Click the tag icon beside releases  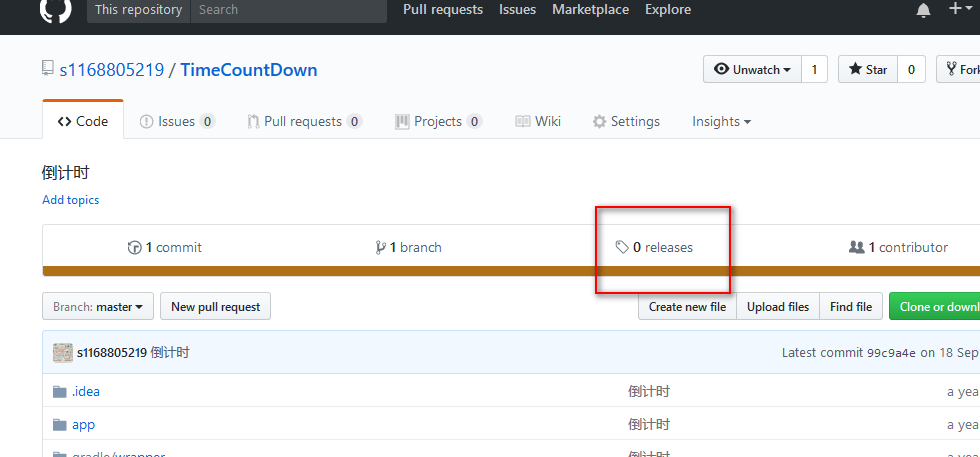(x=622, y=248)
